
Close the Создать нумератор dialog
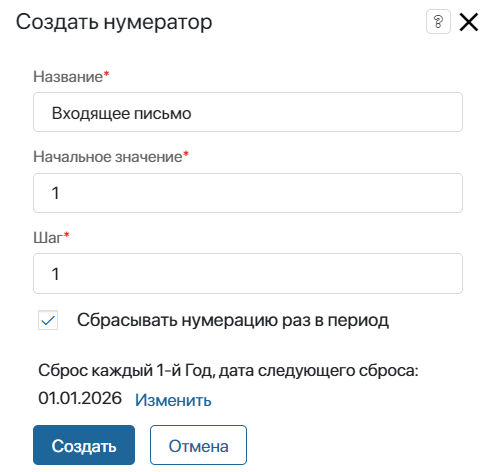pyautogui.click(x=469, y=22)
